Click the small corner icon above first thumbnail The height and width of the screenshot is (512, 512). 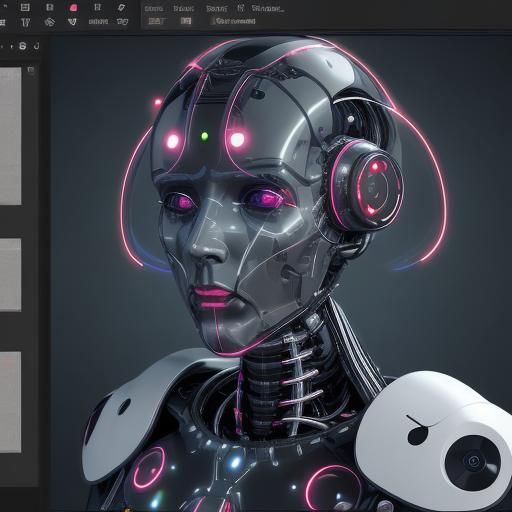tap(31, 70)
